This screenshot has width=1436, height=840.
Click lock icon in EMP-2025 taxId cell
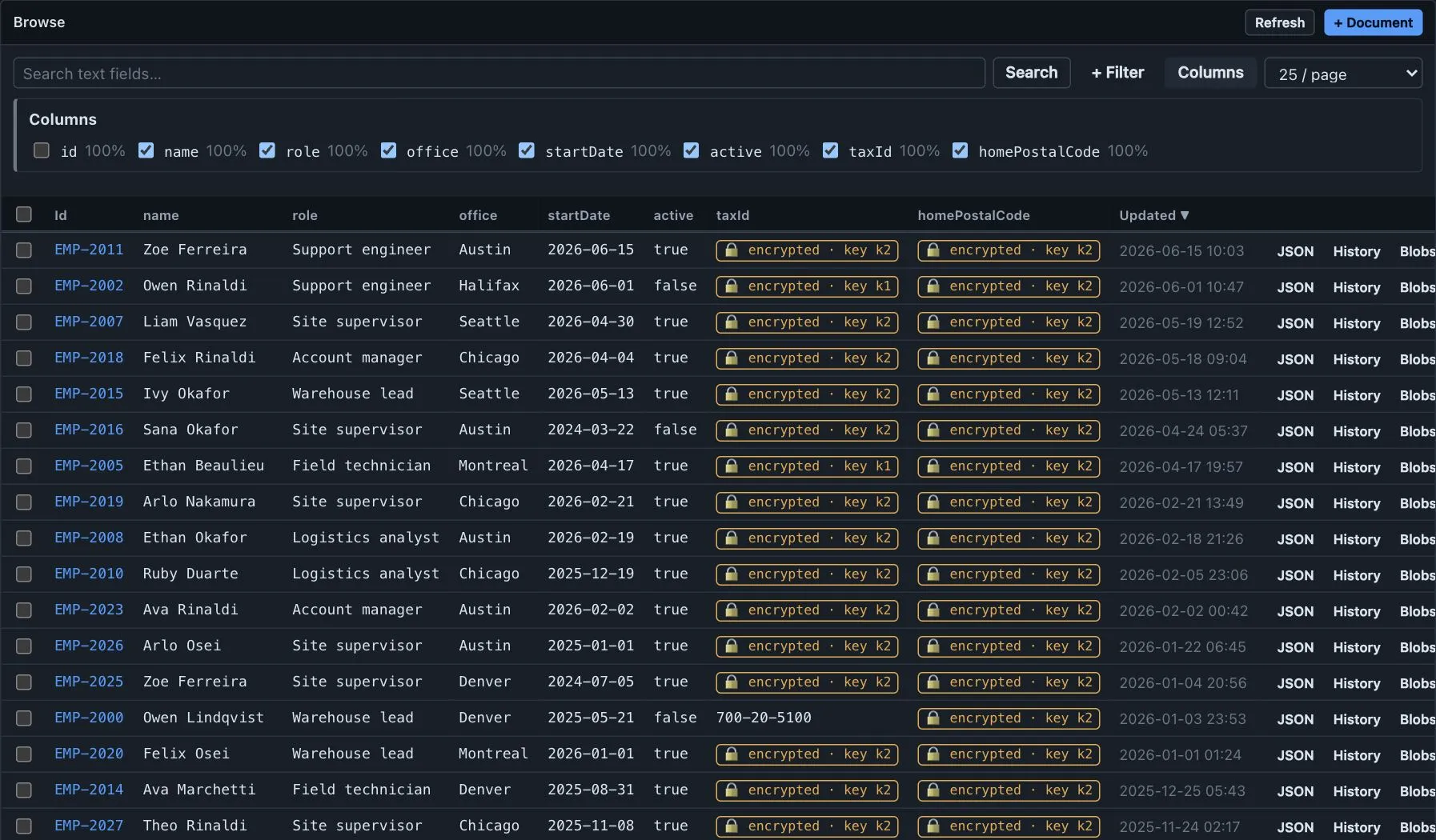click(731, 682)
